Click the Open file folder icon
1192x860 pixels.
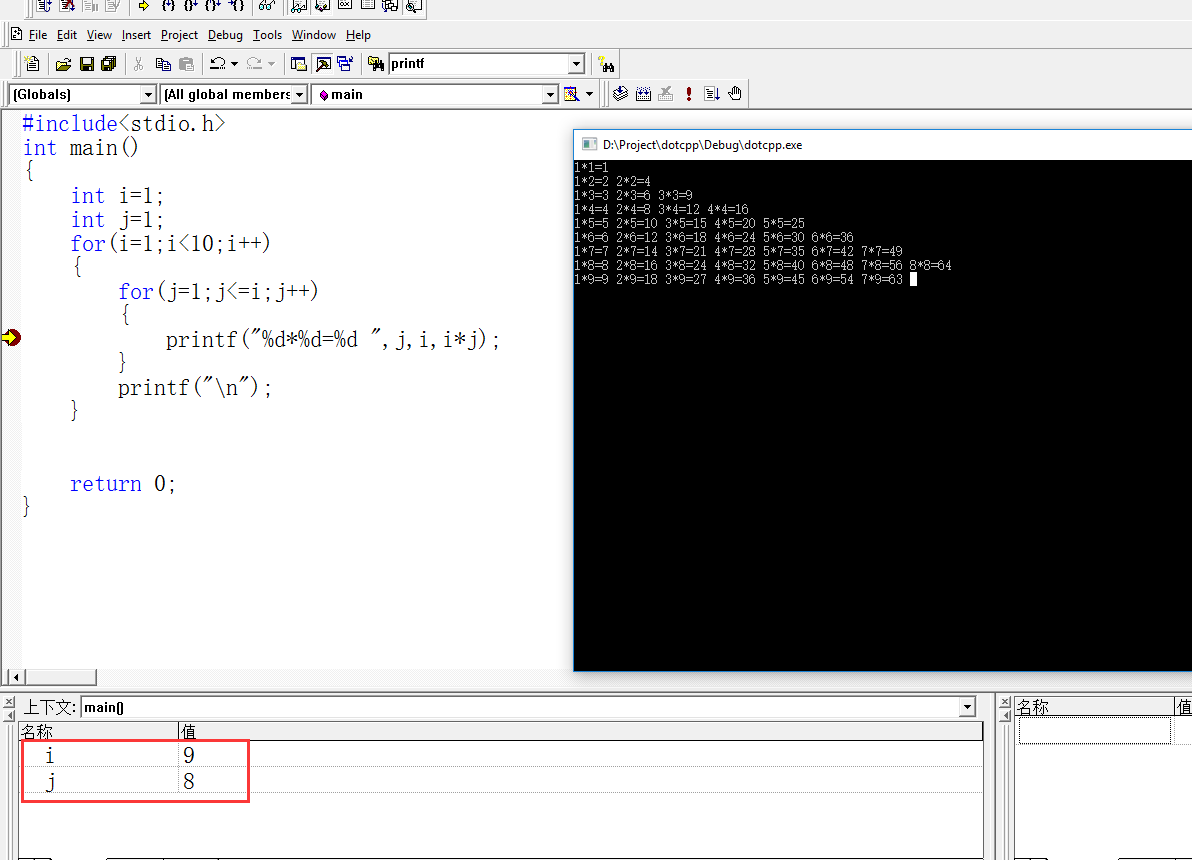pos(63,64)
